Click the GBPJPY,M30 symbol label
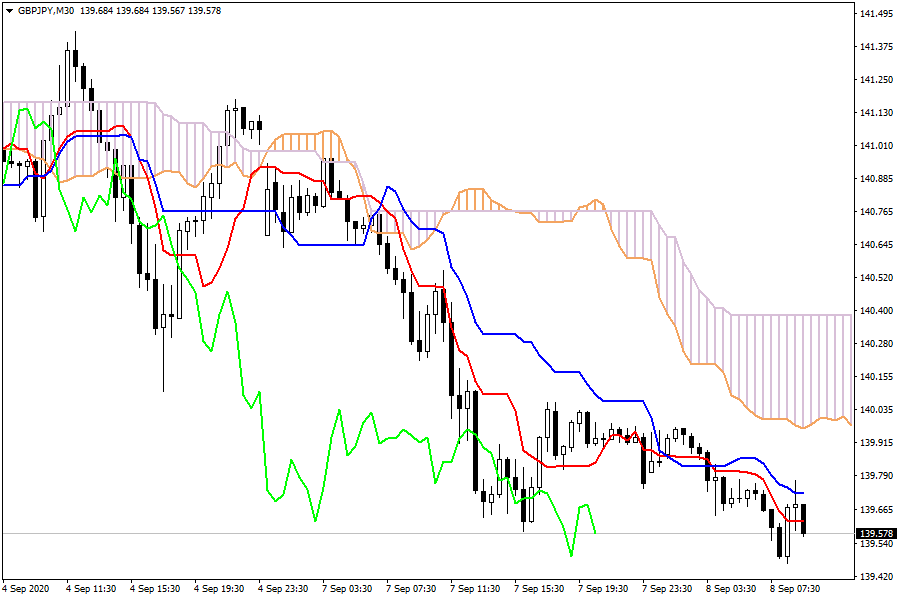The image size is (900, 600). coord(46,9)
